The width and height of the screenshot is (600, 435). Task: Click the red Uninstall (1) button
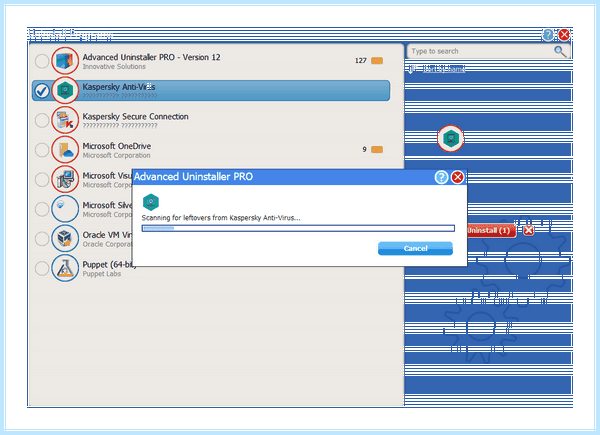click(491, 230)
